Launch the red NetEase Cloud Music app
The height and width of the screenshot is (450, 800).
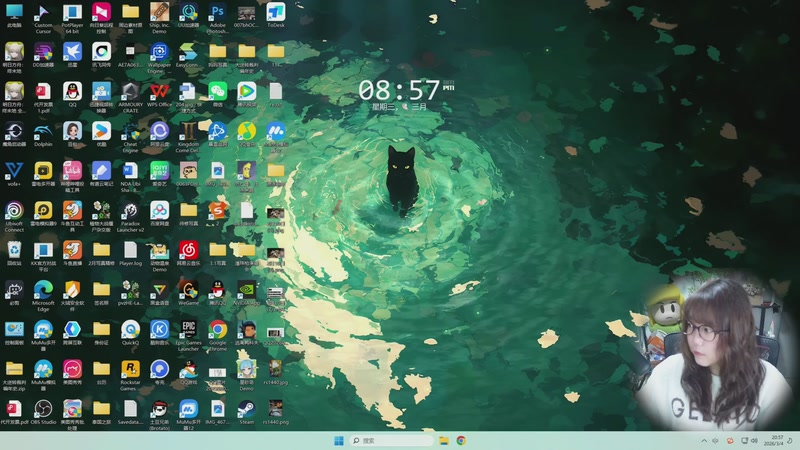[188, 254]
